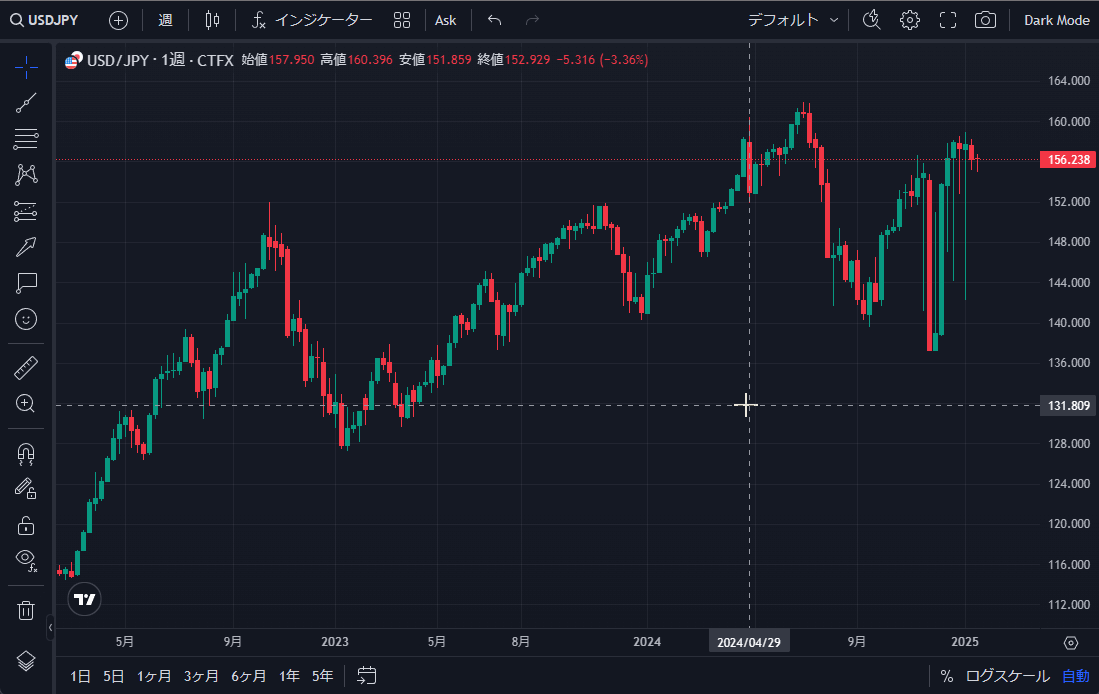Select the XABCD pattern tool
This screenshot has width=1099, height=694.
26,175
